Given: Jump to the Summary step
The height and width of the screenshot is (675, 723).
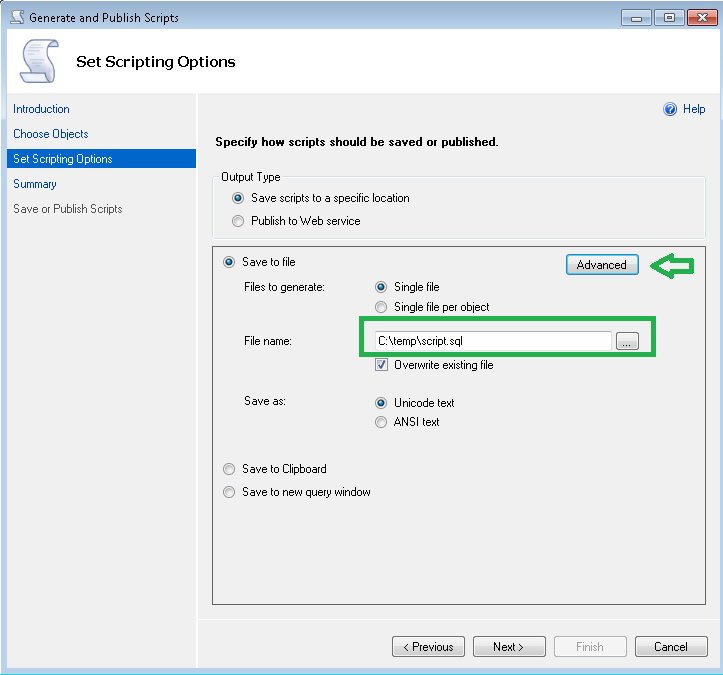Looking at the screenshot, I should (35, 184).
